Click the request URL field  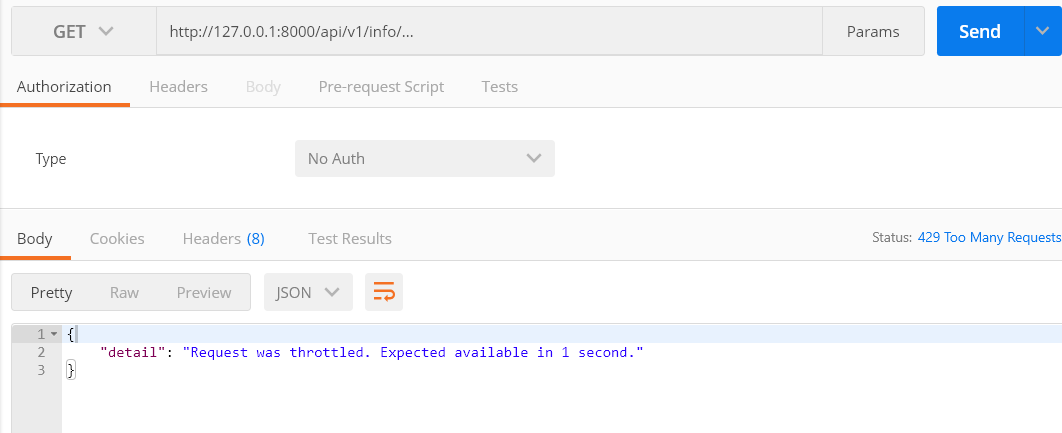tap(488, 32)
